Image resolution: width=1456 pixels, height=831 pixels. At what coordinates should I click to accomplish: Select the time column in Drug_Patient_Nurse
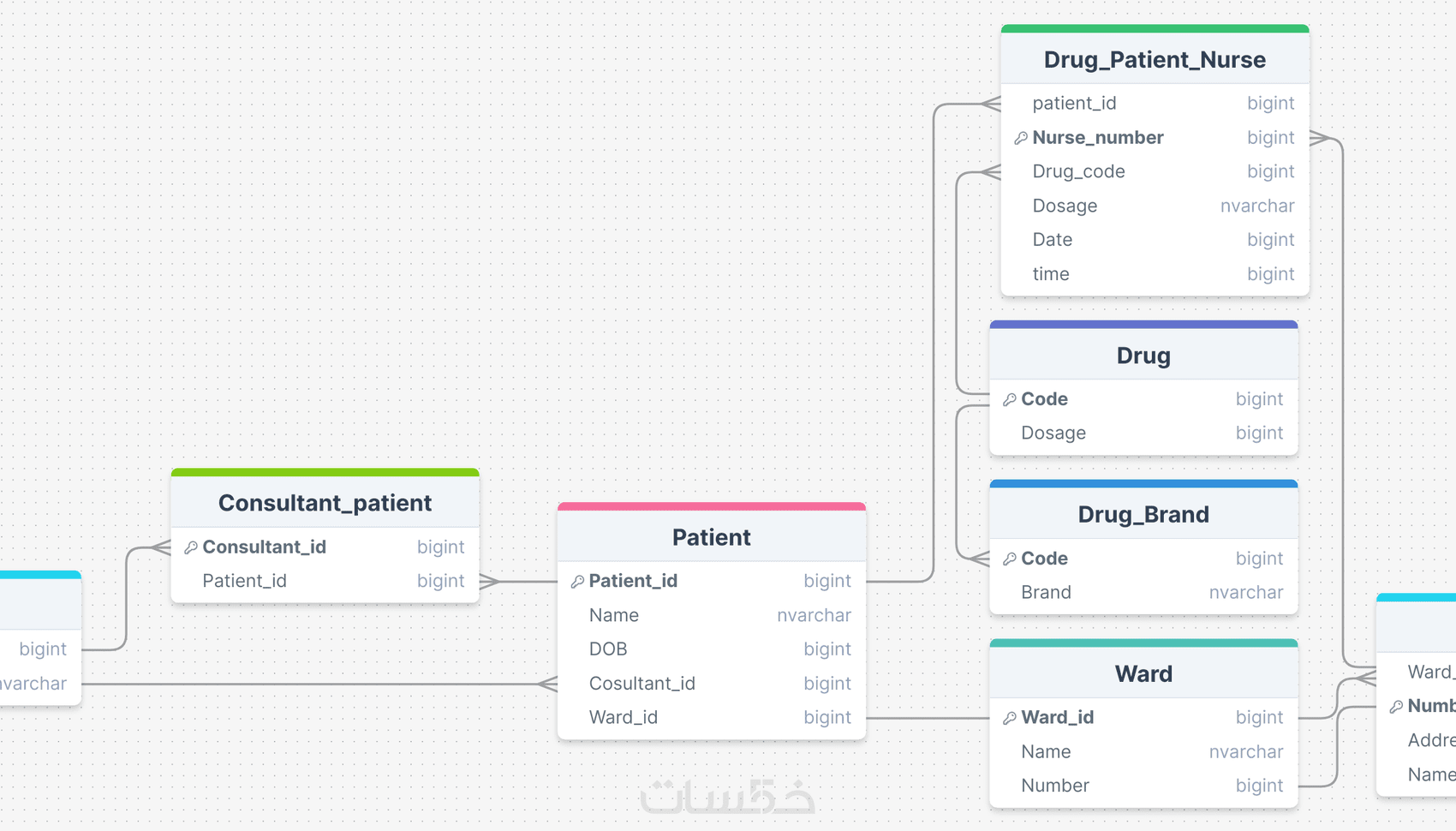[1051, 274]
